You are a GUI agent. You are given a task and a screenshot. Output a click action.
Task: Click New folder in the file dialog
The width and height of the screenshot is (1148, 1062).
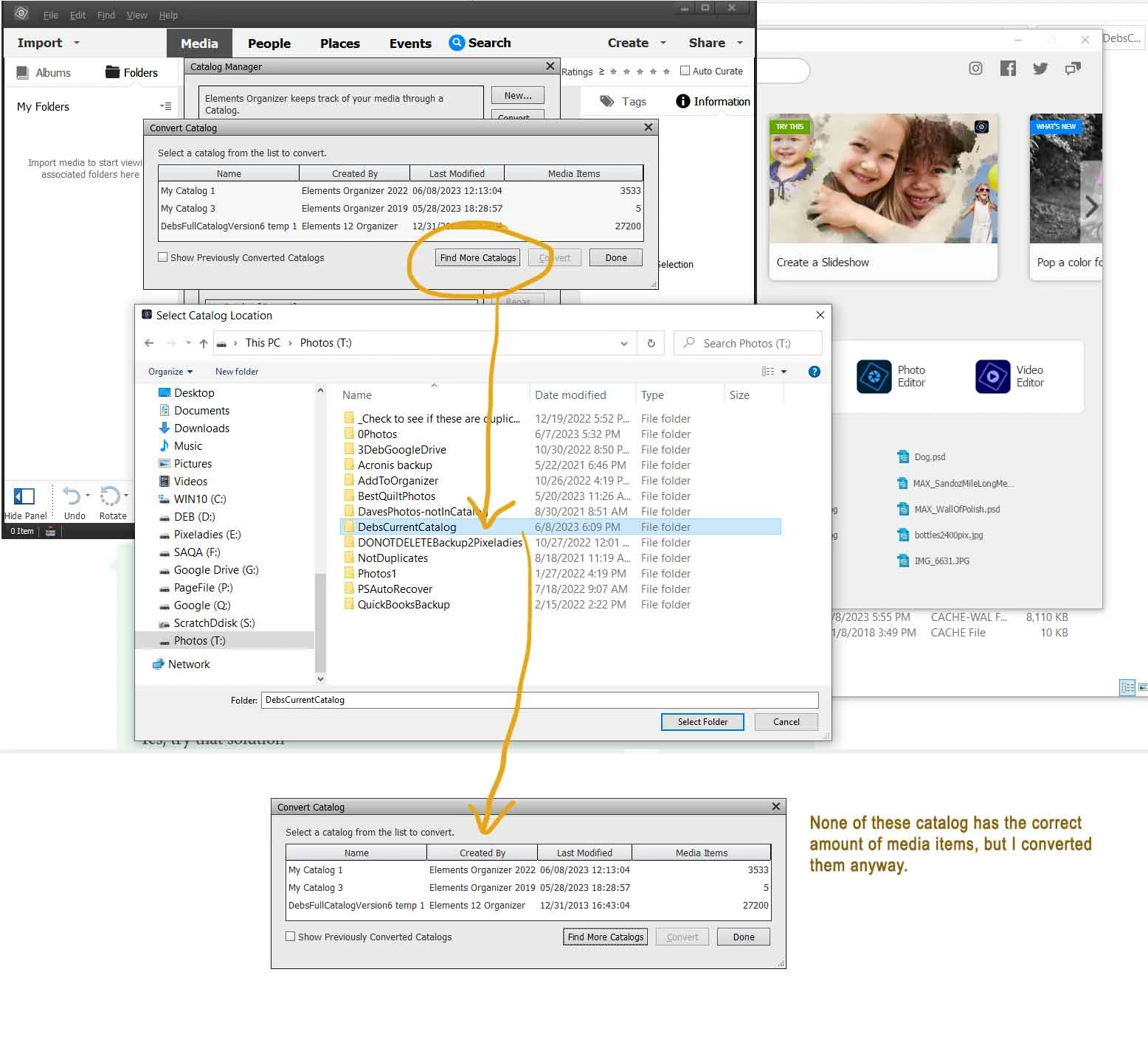pyautogui.click(x=237, y=372)
